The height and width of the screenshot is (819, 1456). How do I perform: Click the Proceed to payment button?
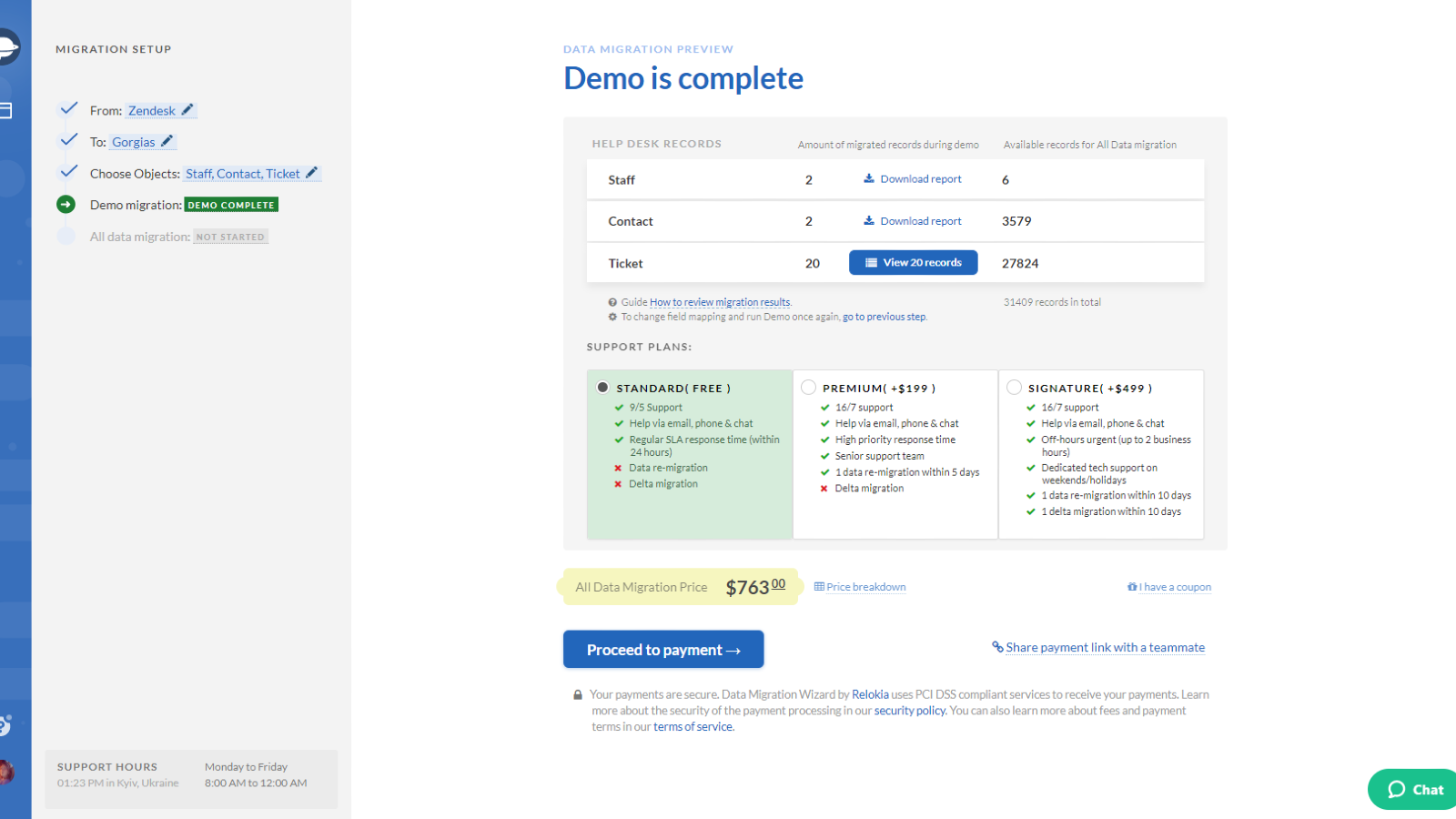pos(662,649)
